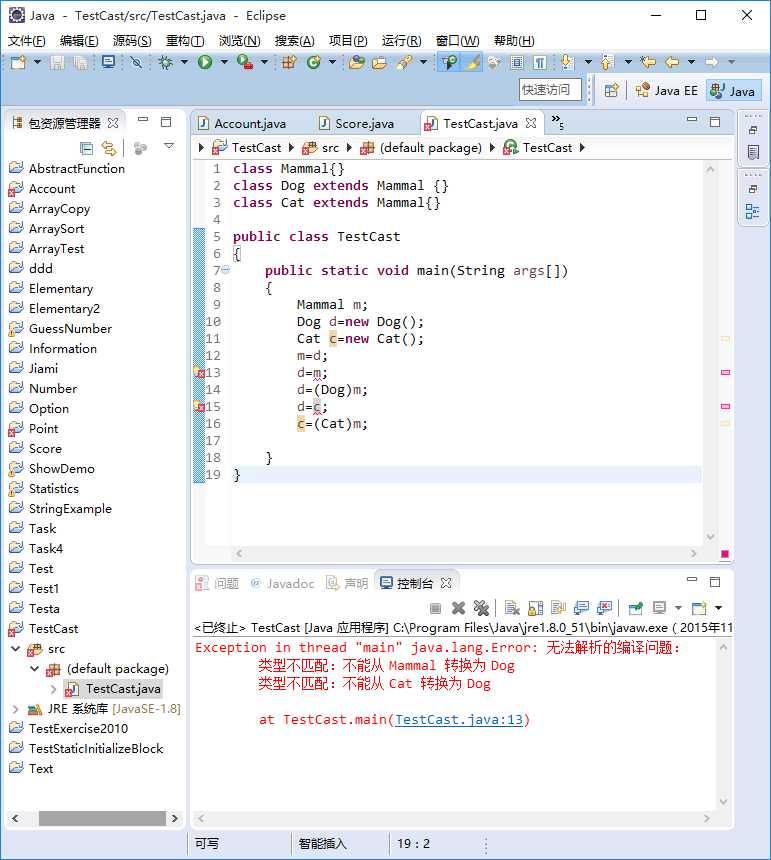Viewport: 771px width, 860px height.
Task: Open TestCast.java:13 link in console
Action: 460,719
